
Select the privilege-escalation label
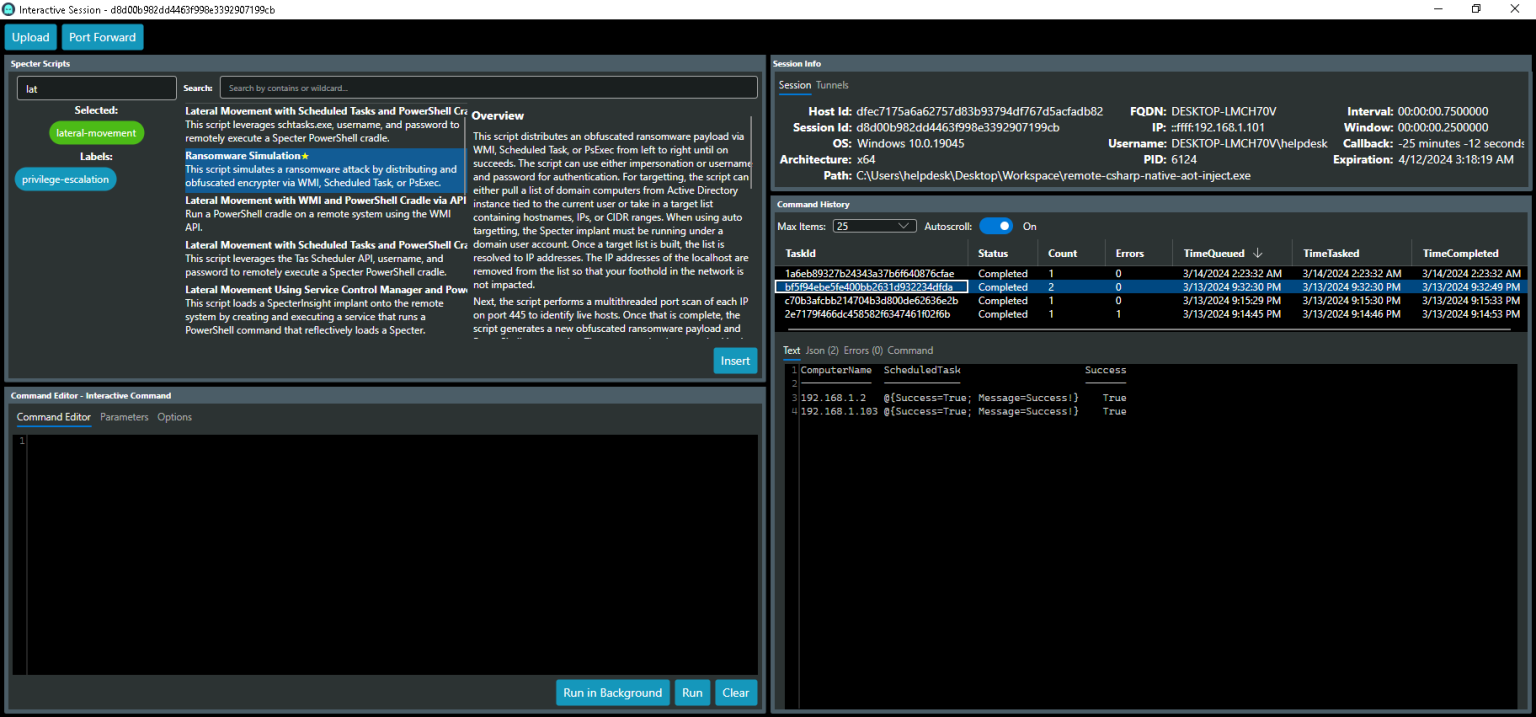tap(65, 179)
